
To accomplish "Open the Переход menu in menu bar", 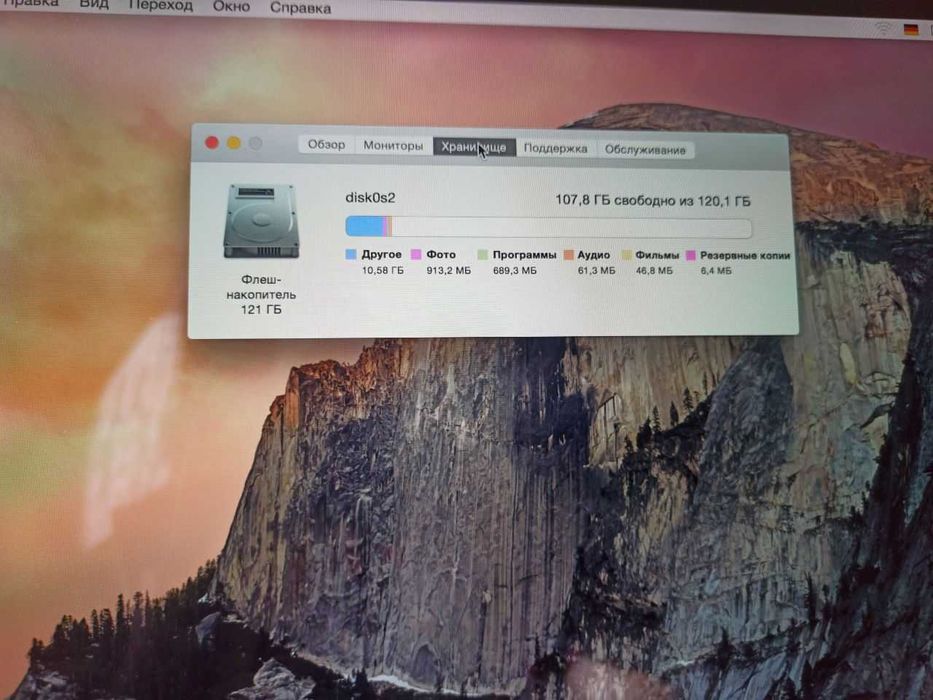I will tap(161, 6).
